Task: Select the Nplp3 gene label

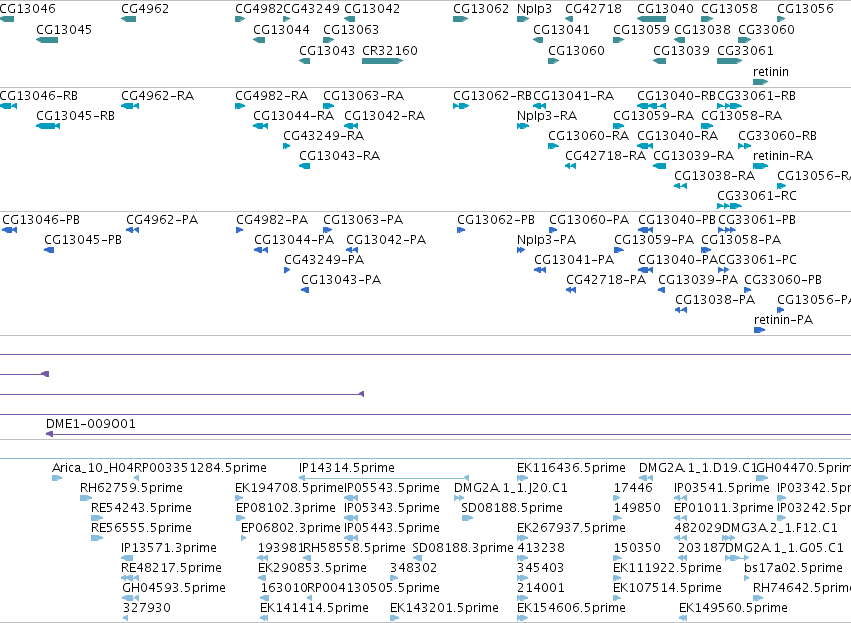Action: pos(535,9)
